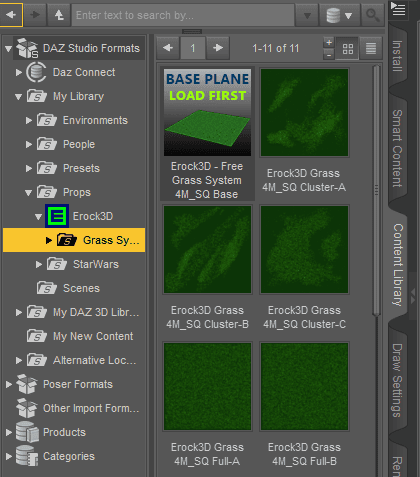Expand the Products node
420x477 pixels.
pyautogui.click(x=9, y=432)
